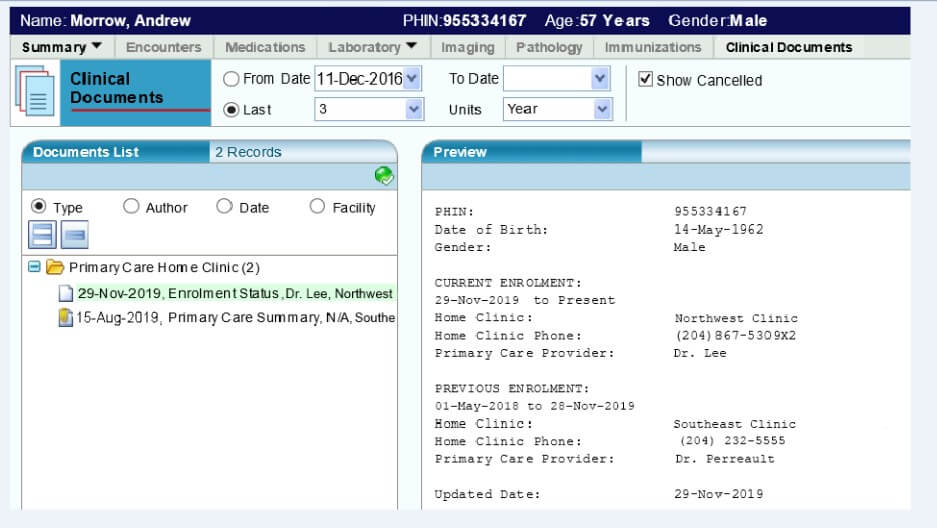The image size is (937, 528).
Task: Click the Dr. Lee primary care provider value
Action: tap(700, 353)
